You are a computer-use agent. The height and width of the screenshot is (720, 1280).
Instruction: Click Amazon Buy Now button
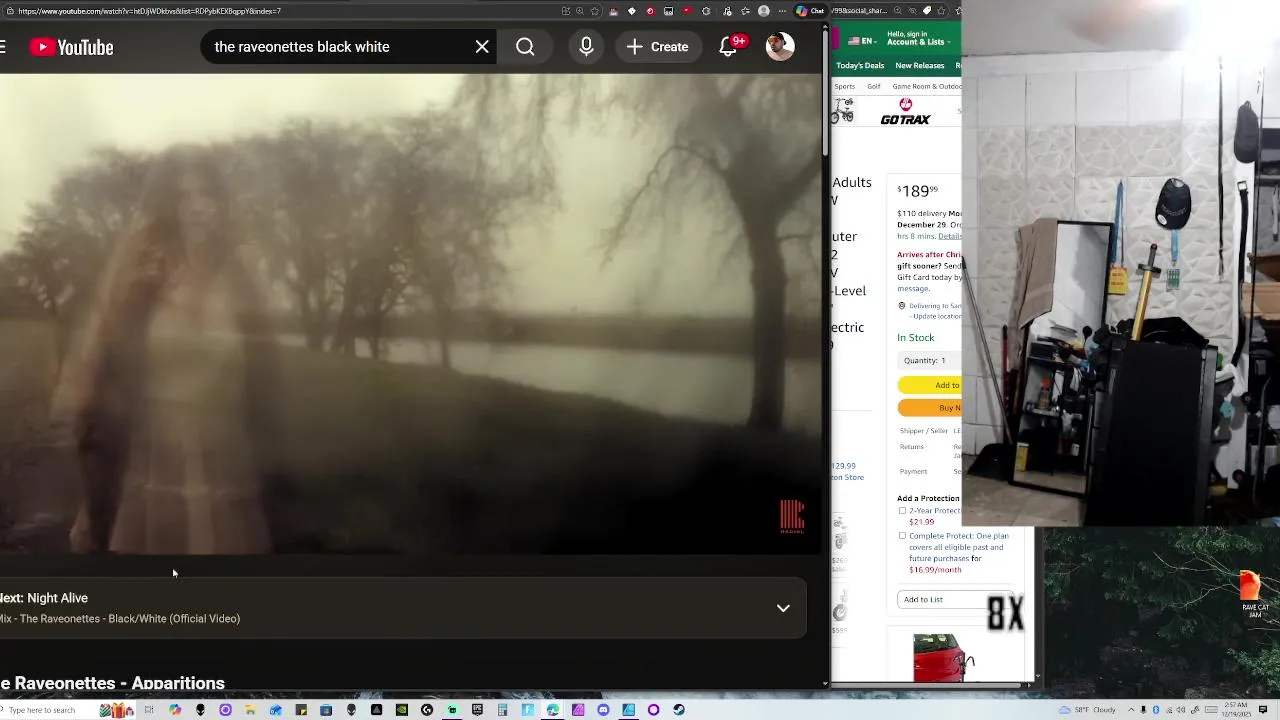(930, 407)
